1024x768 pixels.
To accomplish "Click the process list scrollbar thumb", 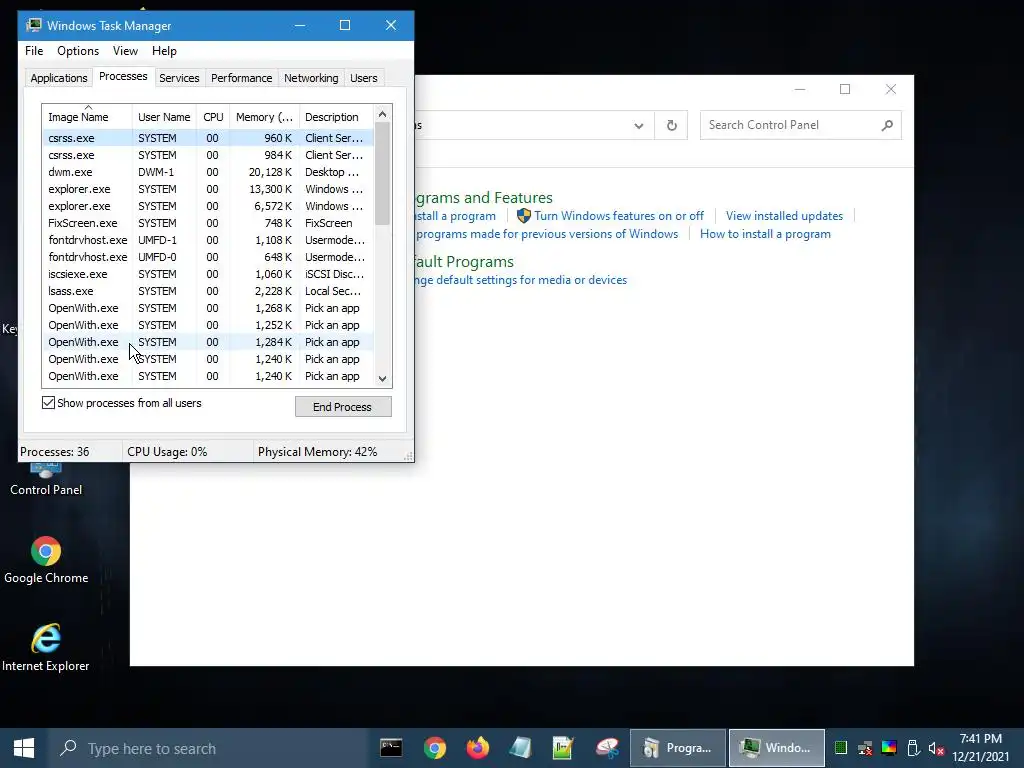I will click(x=383, y=173).
